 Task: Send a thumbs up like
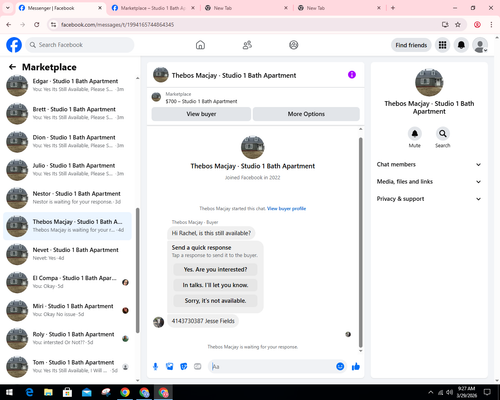(x=356, y=367)
